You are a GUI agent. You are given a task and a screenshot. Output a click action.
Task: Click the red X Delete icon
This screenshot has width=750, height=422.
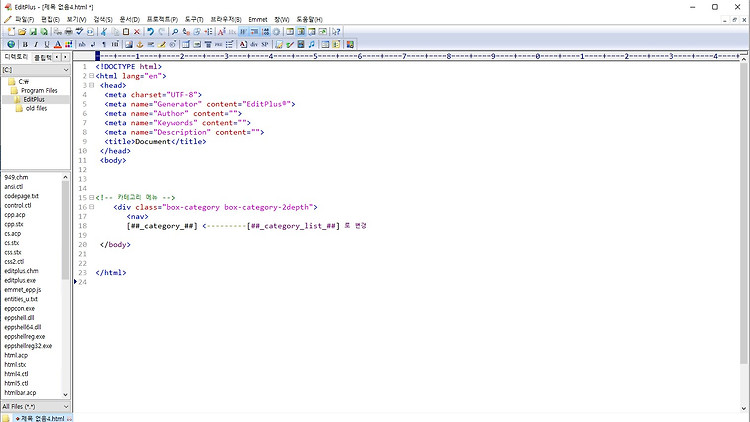[137, 32]
